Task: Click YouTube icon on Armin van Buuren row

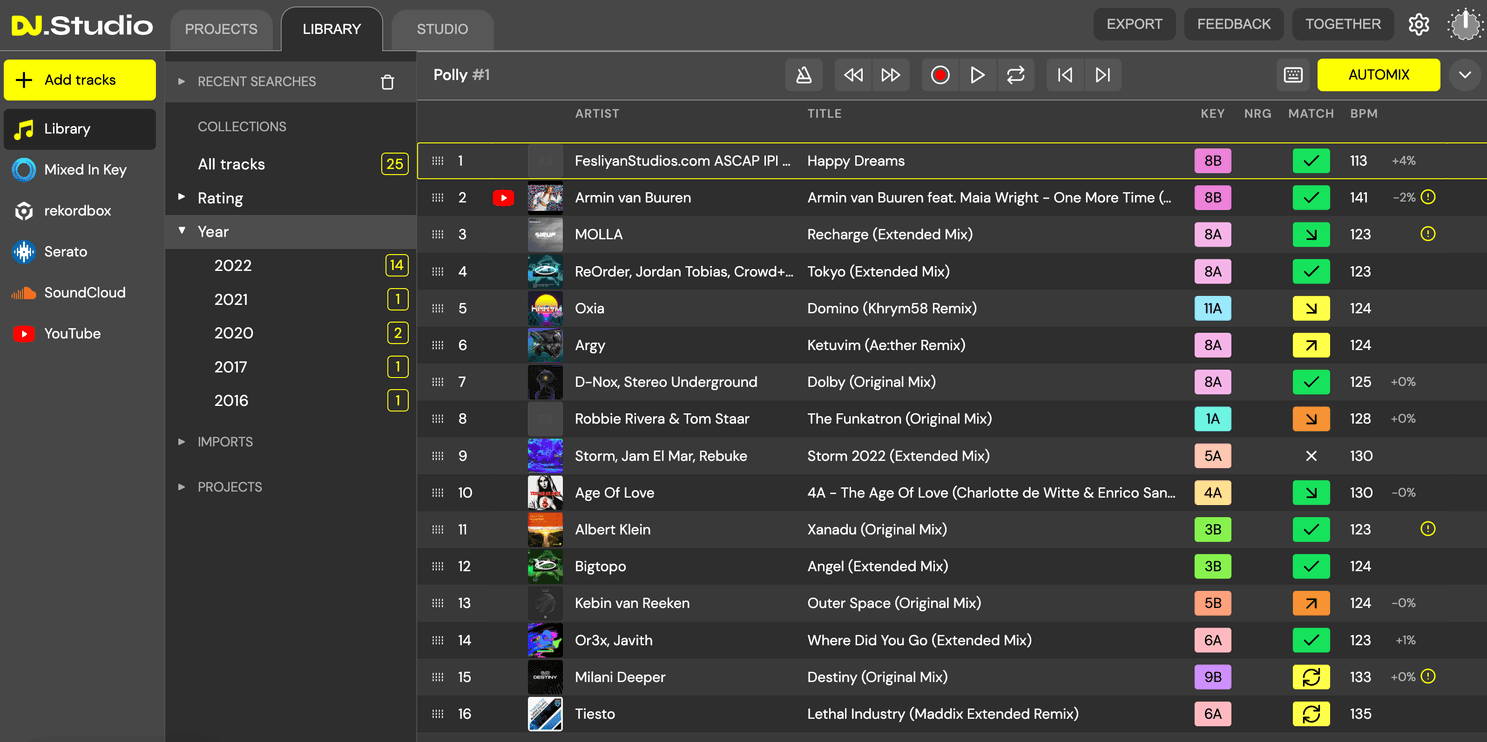Action: [503, 198]
